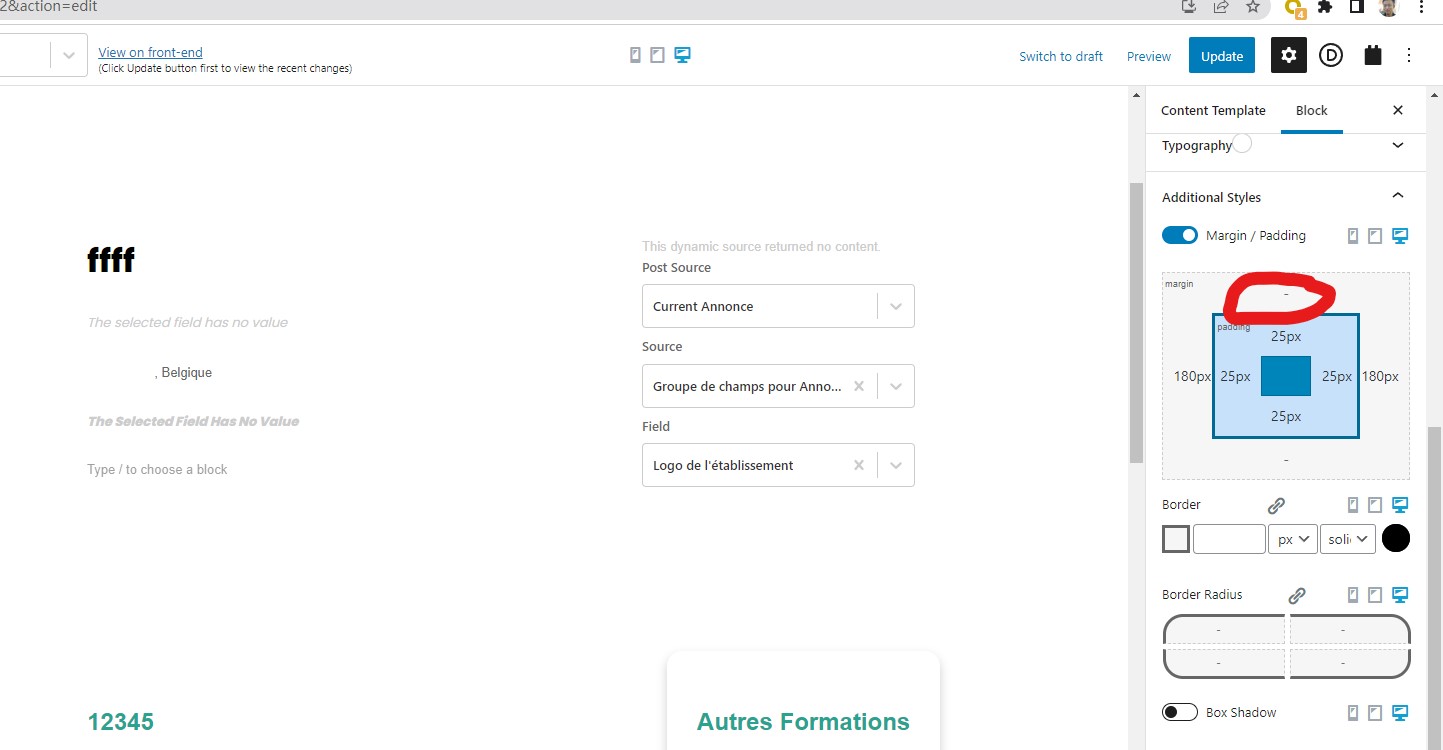
Task: Toggle the Border Radius link corners chain icon
Action: pyautogui.click(x=1297, y=595)
